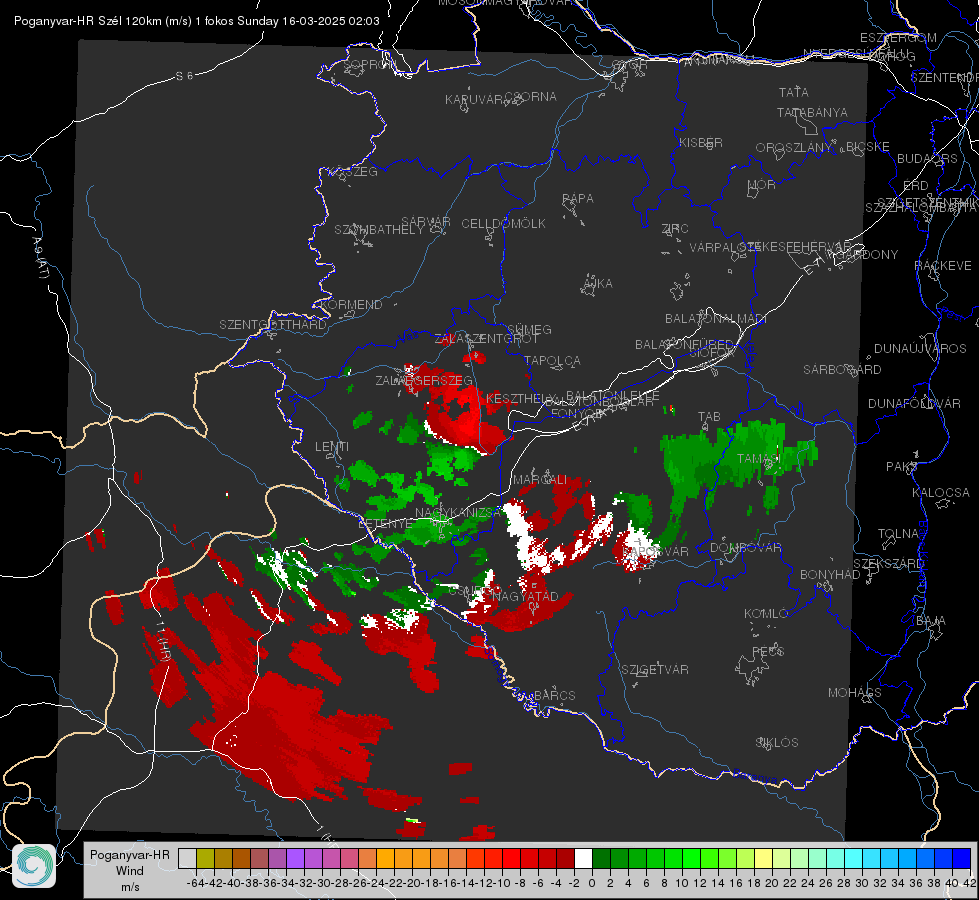Choose the dark blue swatch between 40 and 42
Screen dimensions: 979x900
tap(962, 858)
